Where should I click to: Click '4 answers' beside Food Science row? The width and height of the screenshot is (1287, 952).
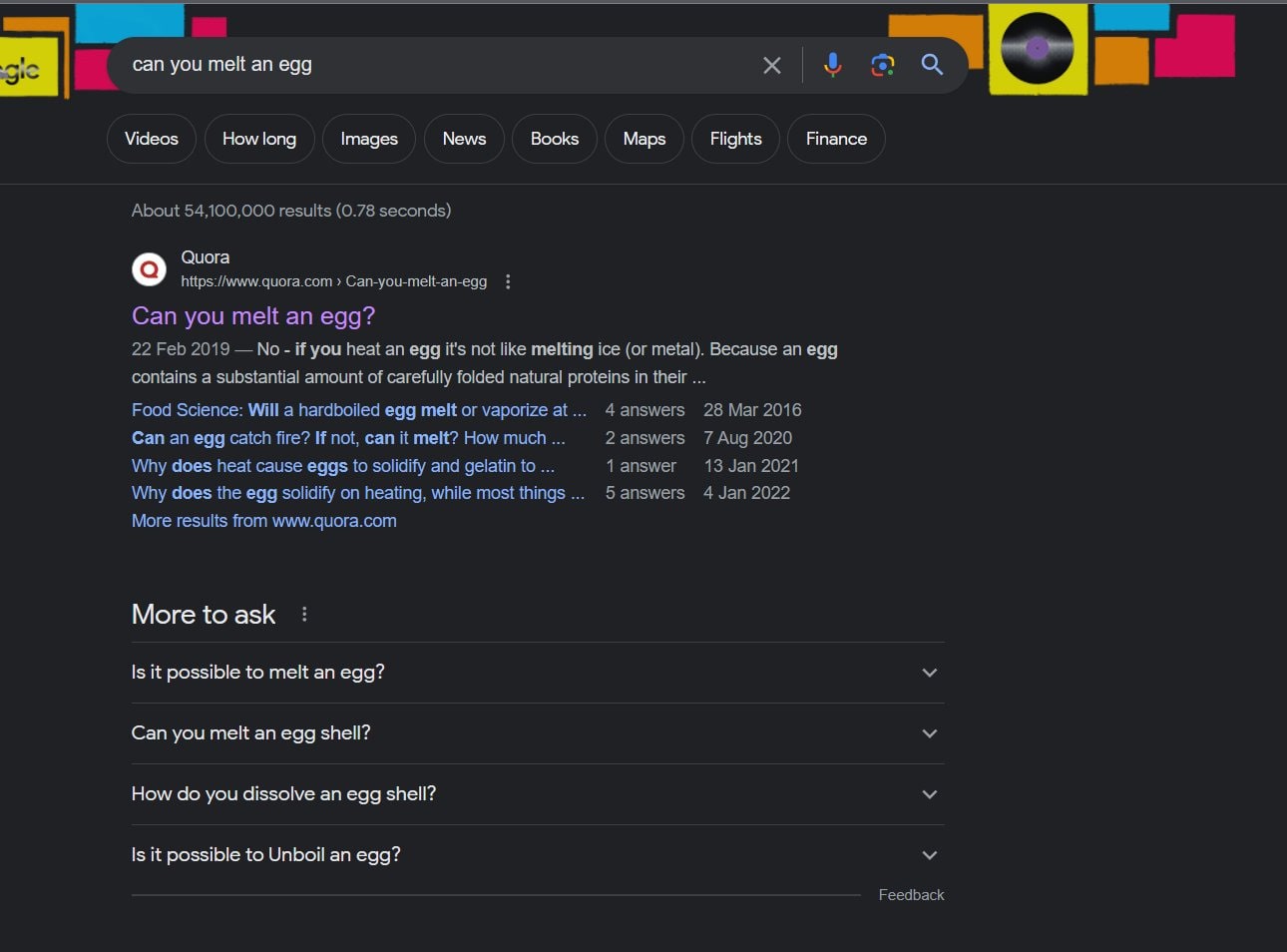[644, 410]
